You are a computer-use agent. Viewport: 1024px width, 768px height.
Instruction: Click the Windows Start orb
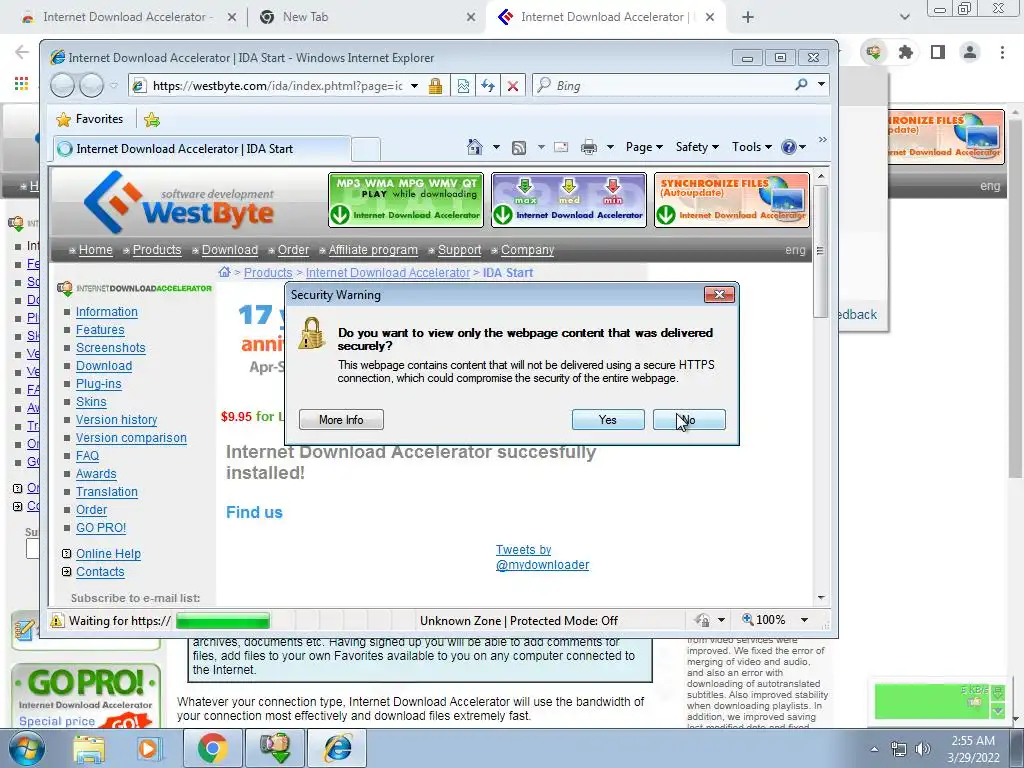pos(26,748)
